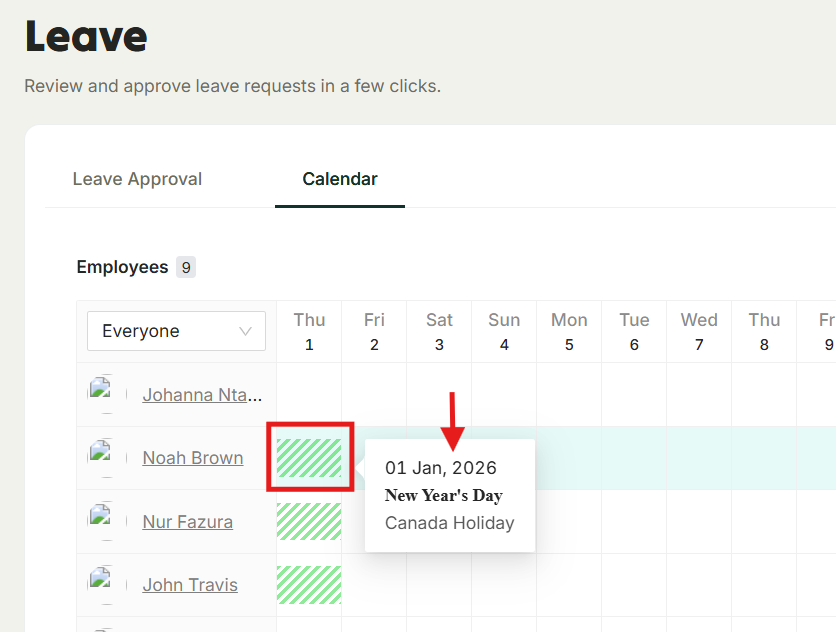This screenshot has height=632, width=836.
Task: Open John Travis employee link
Action: click(190, 585)
